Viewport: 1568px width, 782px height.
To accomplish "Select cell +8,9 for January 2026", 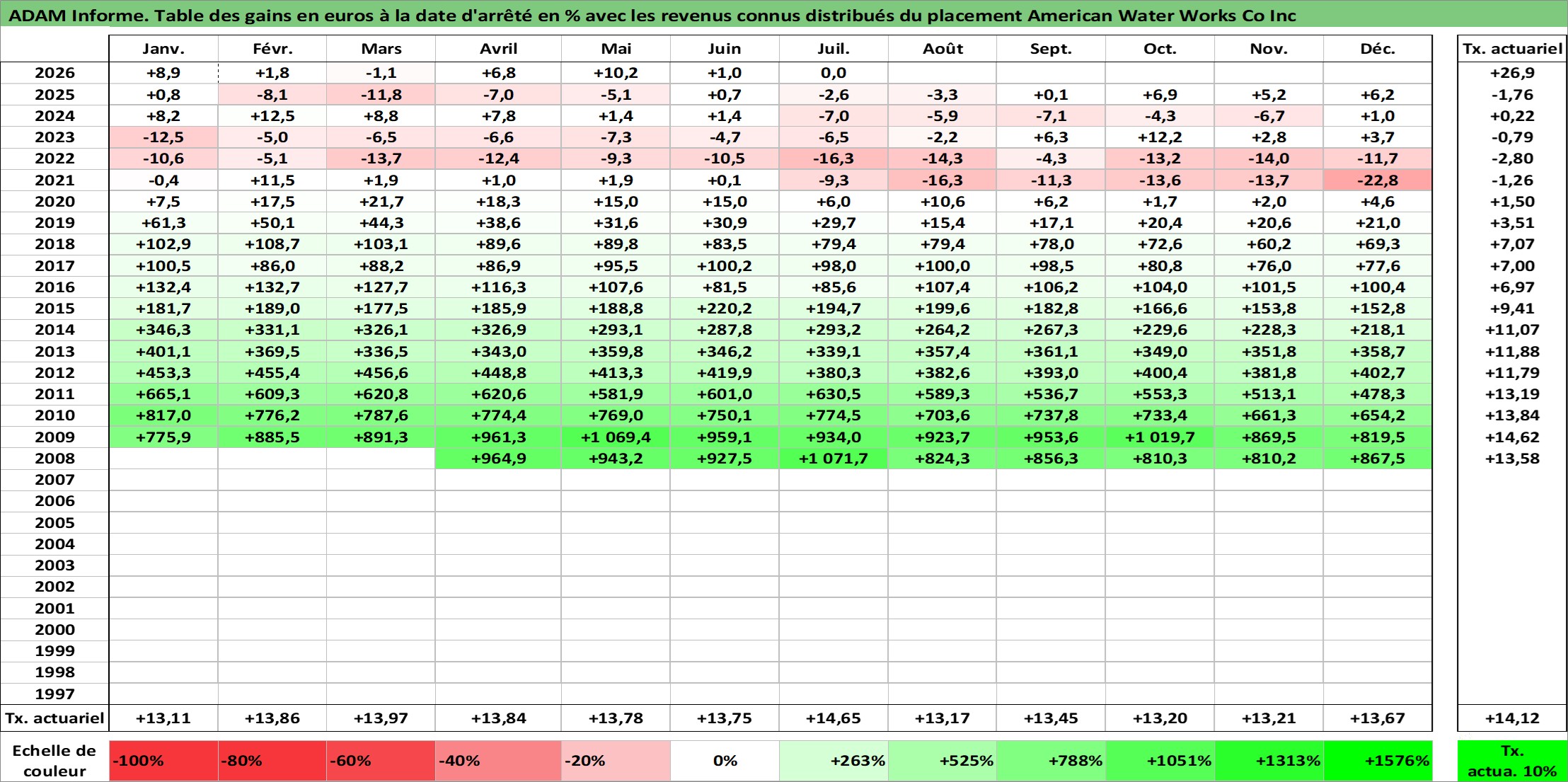I will (163, 73).
